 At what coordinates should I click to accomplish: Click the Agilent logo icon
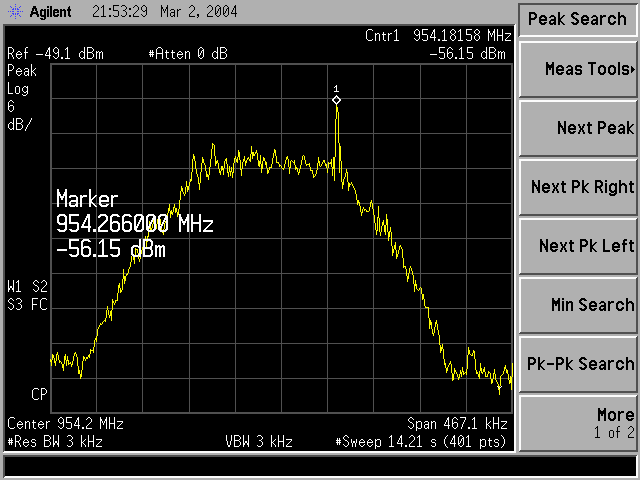(15, 11)
